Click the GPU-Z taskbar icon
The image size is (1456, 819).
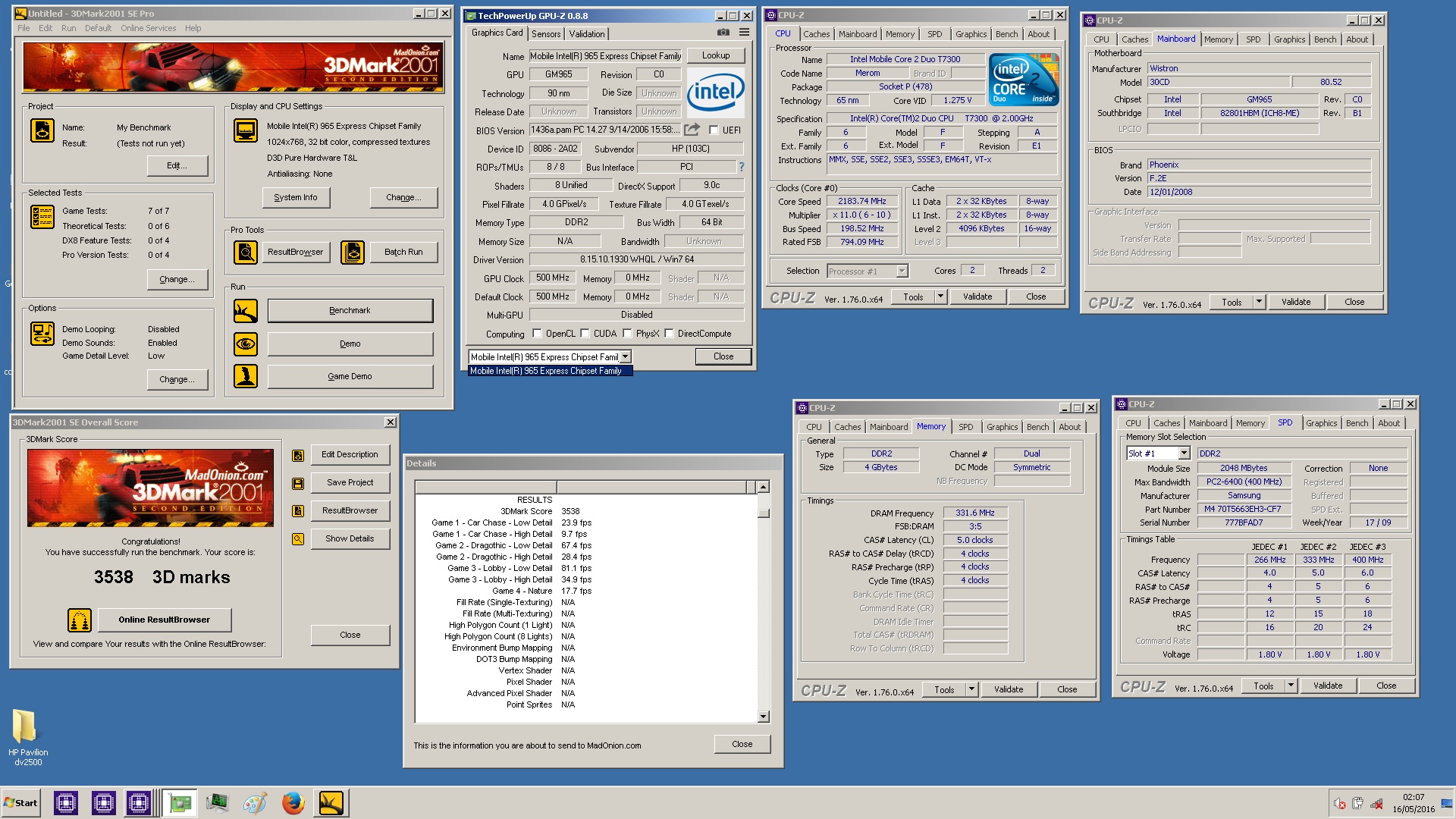coord(180,802)
